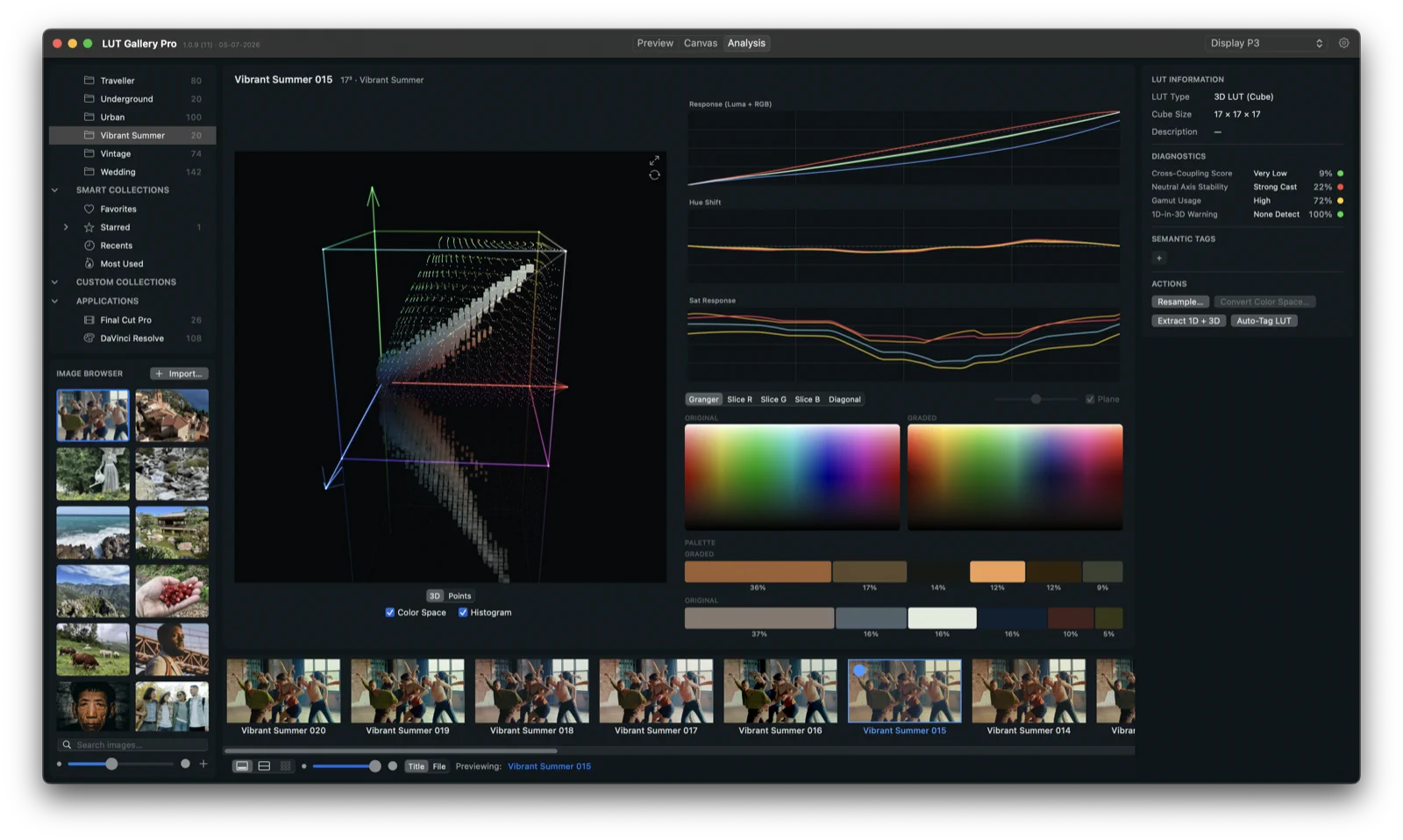
Task: Click the magnifier icon in Search images
Action: [67, 744]
